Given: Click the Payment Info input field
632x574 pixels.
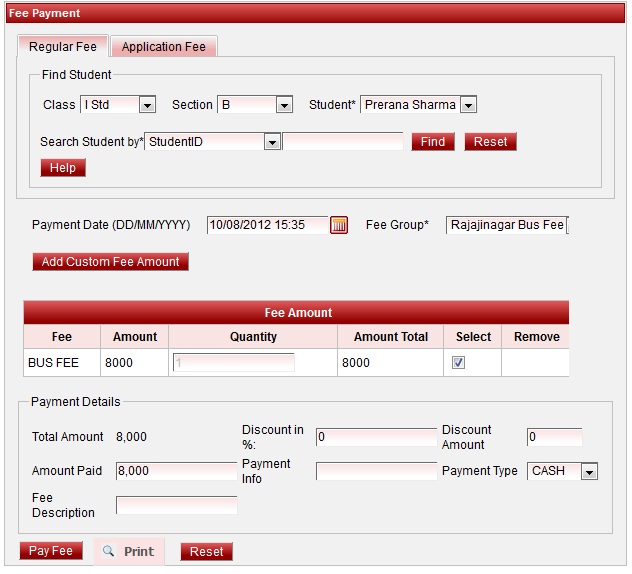Looking at the screenshot, I should coord(376,471).
